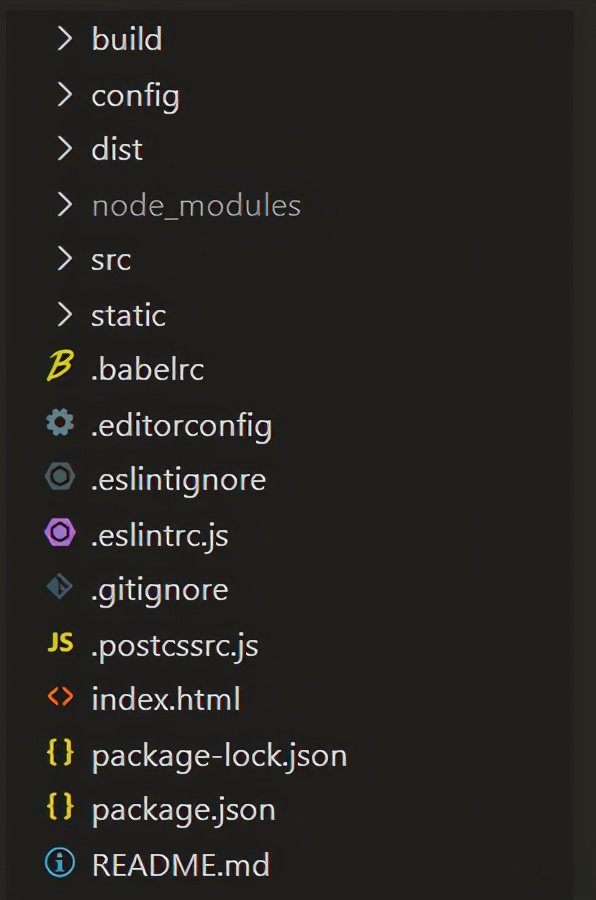Screen dimensions: 596x900
Task: Click the git icon beside .gitignore
Action: 60,587
